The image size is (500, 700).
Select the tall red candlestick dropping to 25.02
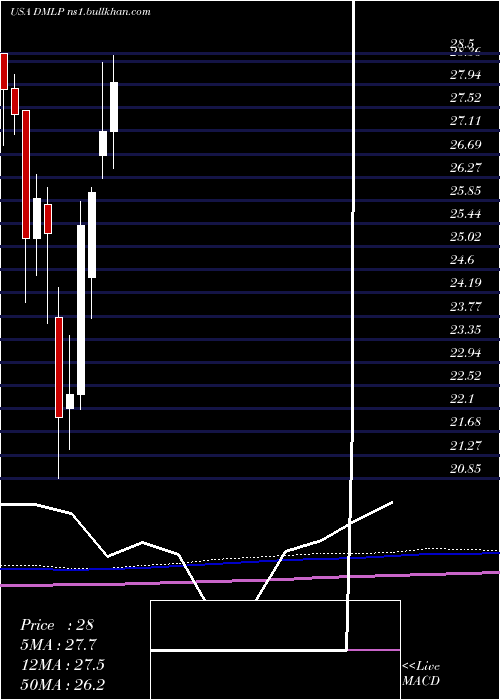(26, 175)
